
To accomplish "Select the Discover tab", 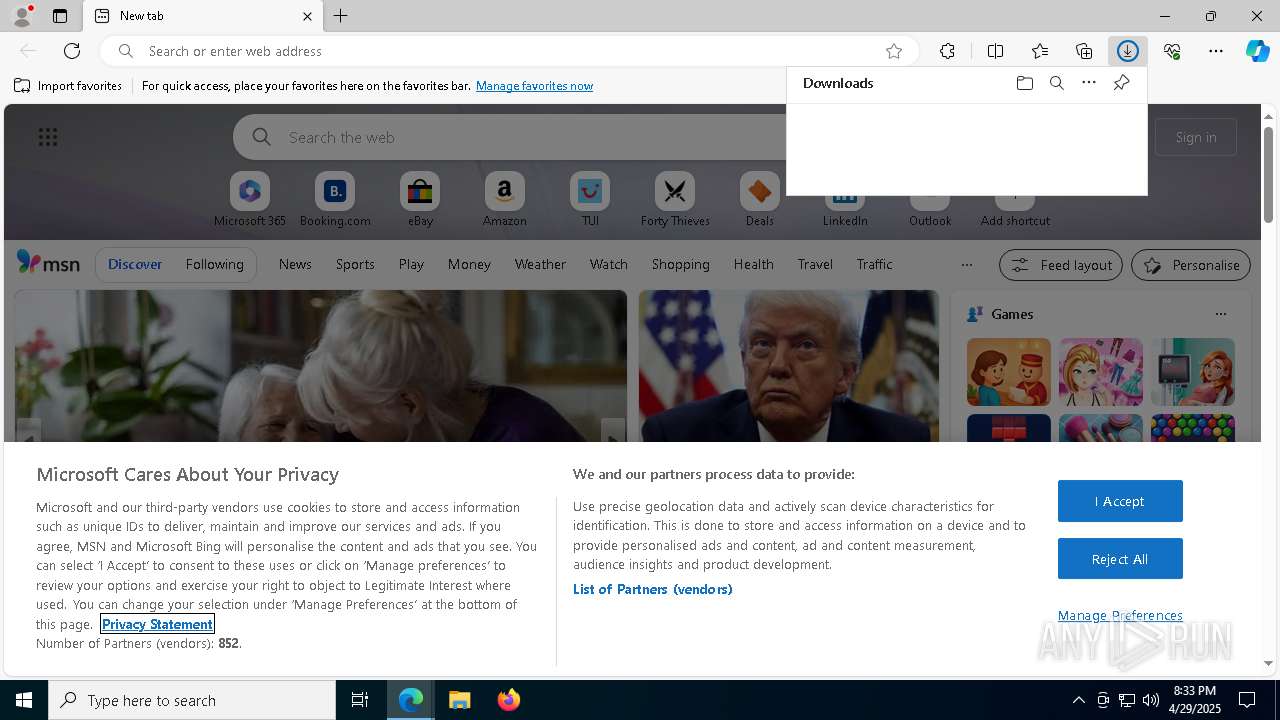I will [x=135, y=264].
